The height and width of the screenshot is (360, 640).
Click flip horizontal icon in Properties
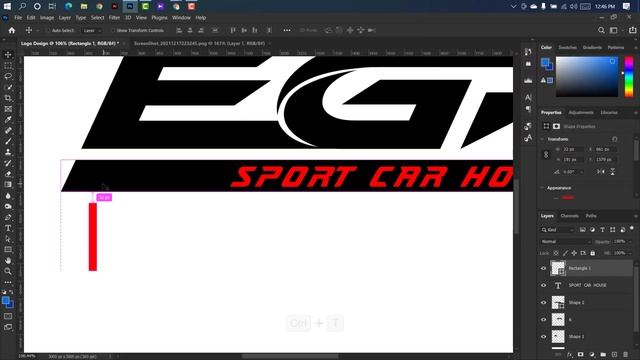[600, 172]
